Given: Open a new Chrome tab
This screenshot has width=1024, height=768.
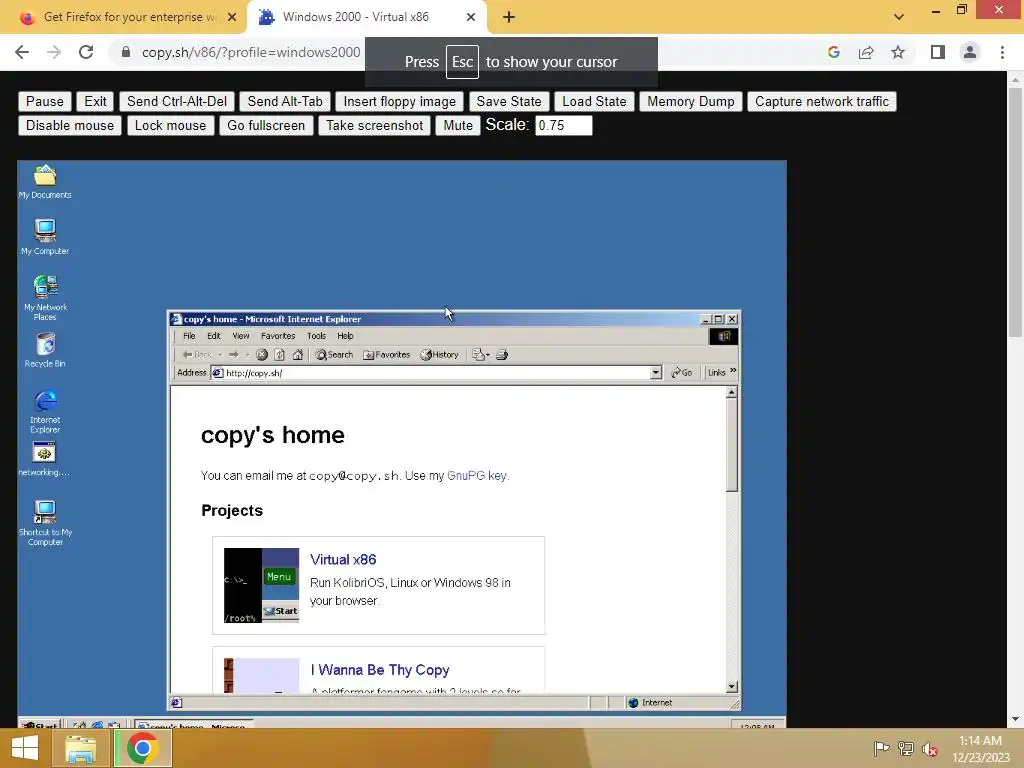Looking at the screenshot, I should 509,18.
